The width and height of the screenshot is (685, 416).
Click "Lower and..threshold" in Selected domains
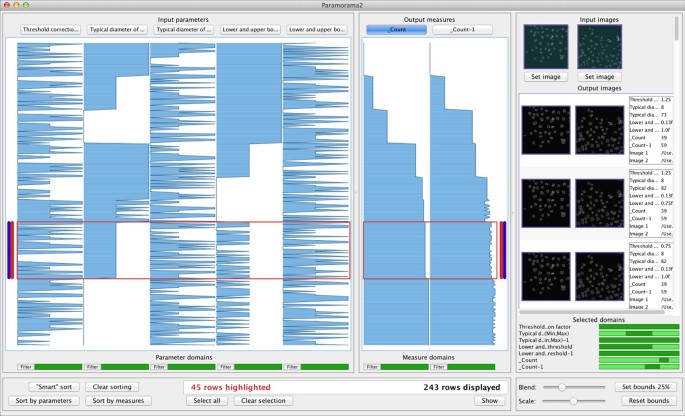(x=545, y=347)
